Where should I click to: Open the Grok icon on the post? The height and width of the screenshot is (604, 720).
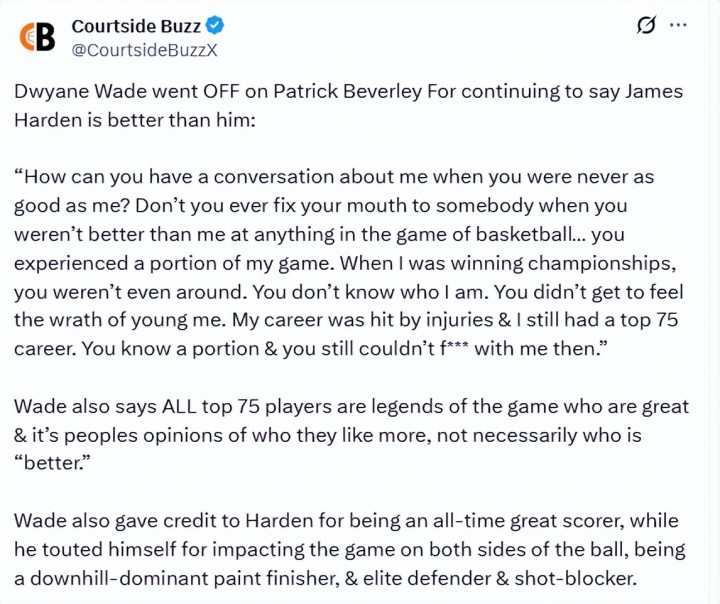point(646,26)
